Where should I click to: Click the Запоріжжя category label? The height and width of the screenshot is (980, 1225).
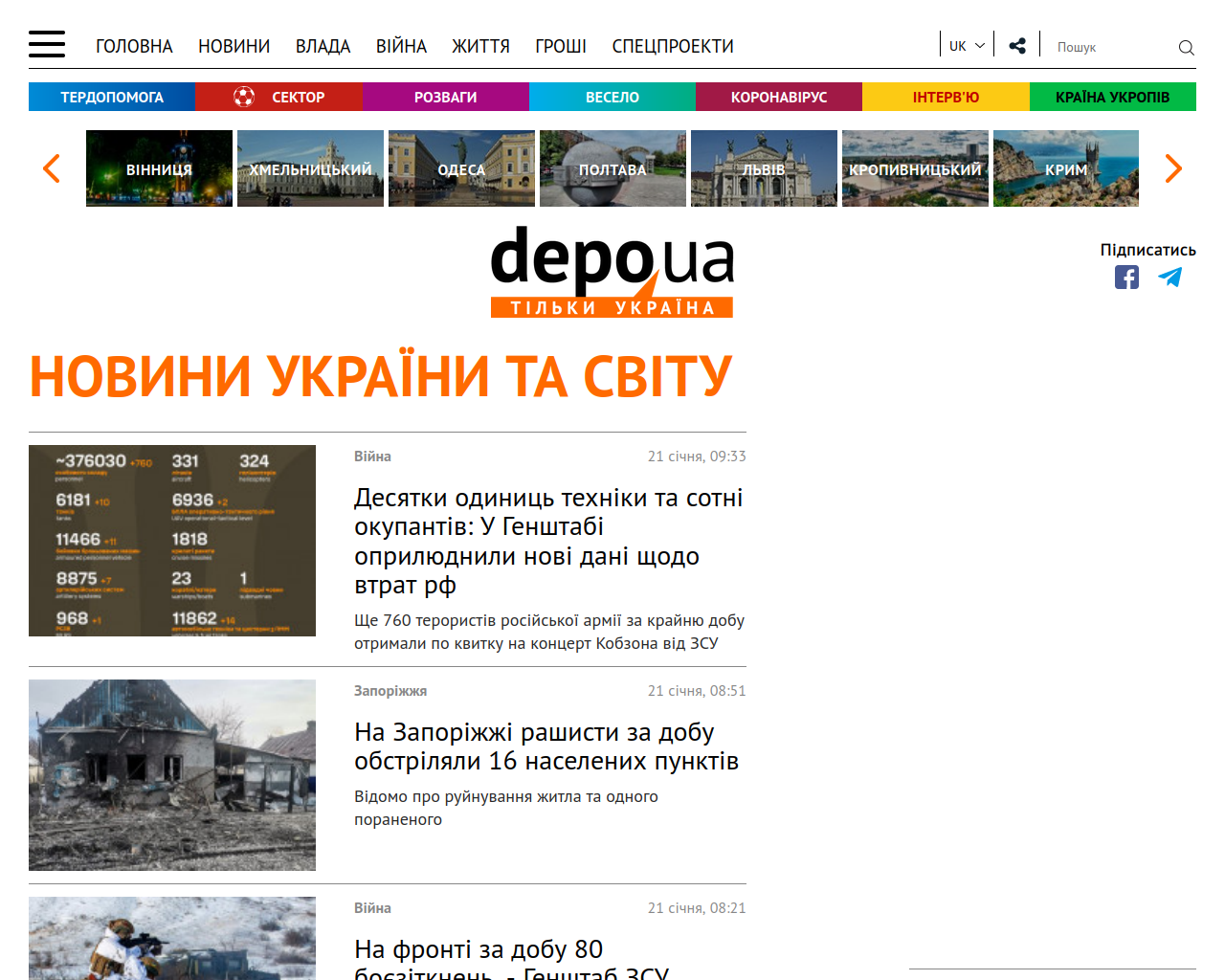(x=390, y=691)
